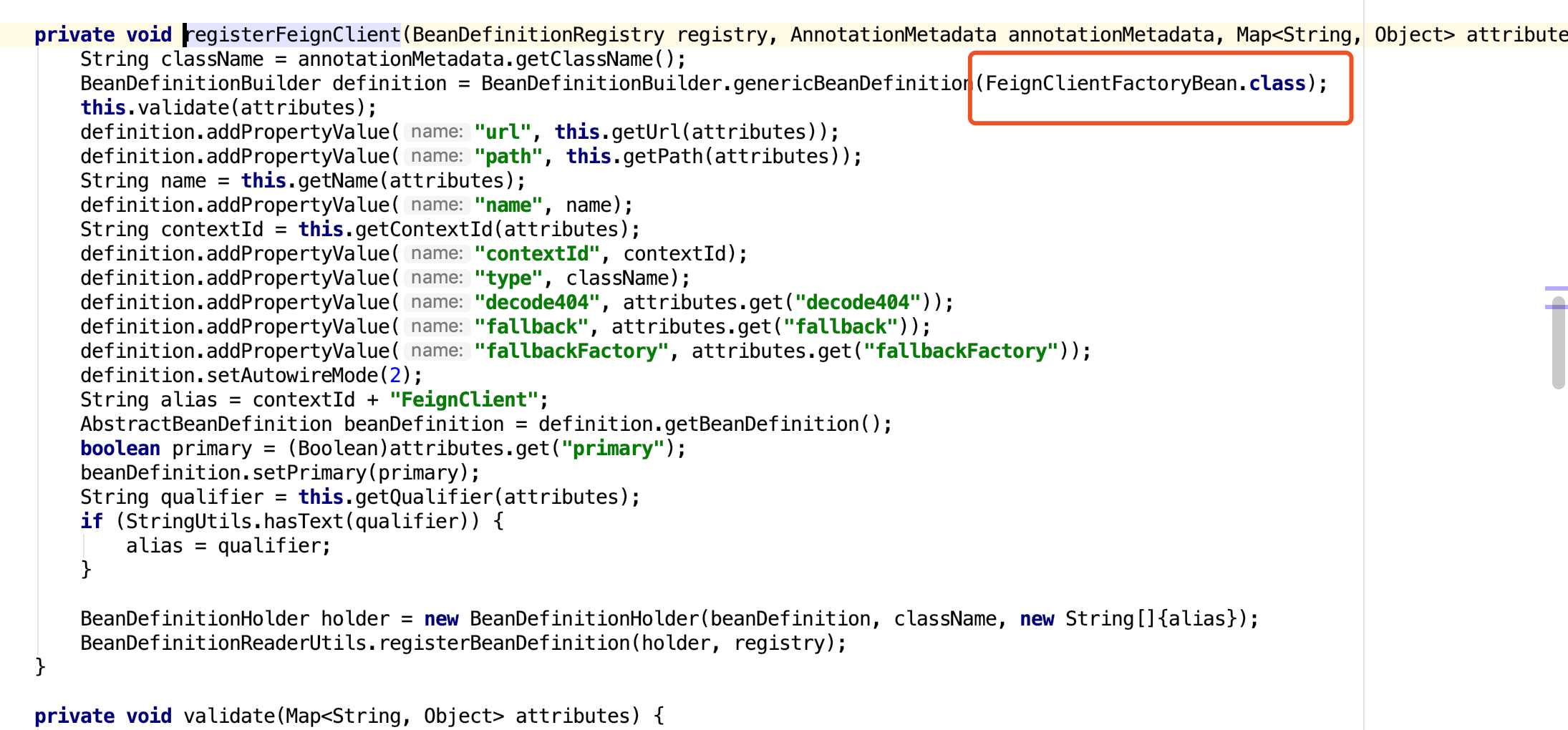Click the "fallbackFactory" property name after the name: hint
The width and height of the screenshot is (1568, 730).
572,351
